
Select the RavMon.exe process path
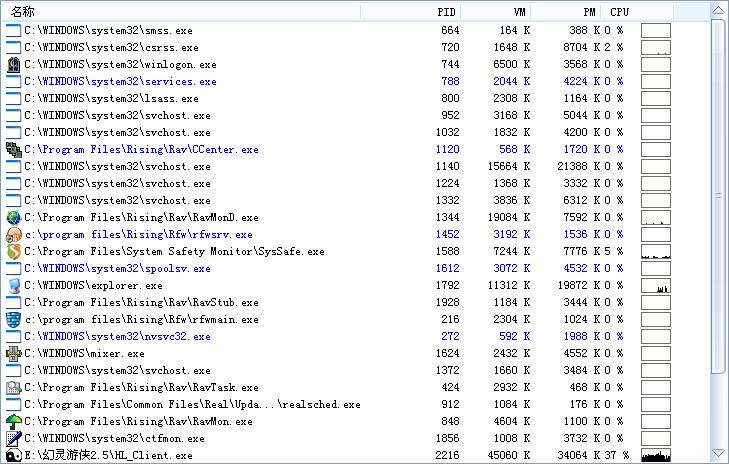[139, 421]
